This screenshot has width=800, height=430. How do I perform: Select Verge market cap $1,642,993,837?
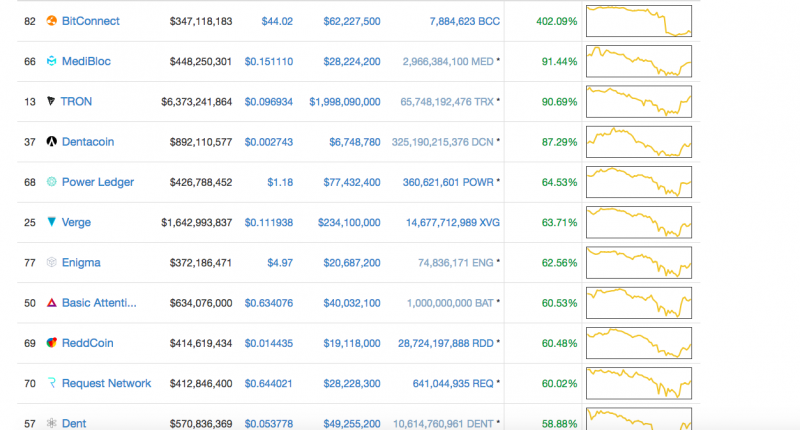pyautogui.click(x=196, y=223)
